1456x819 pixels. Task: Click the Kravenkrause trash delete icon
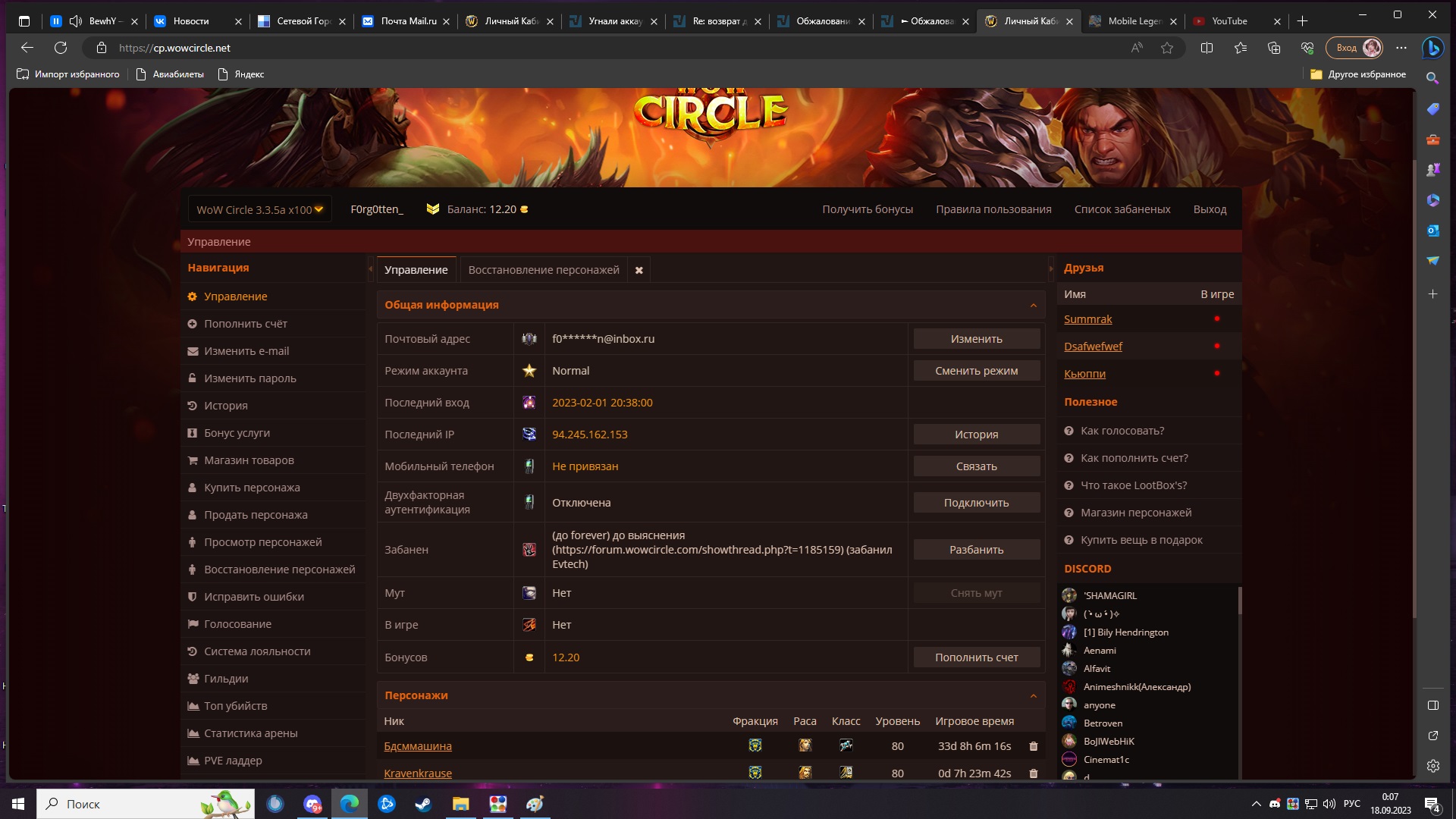point(1033,773)
